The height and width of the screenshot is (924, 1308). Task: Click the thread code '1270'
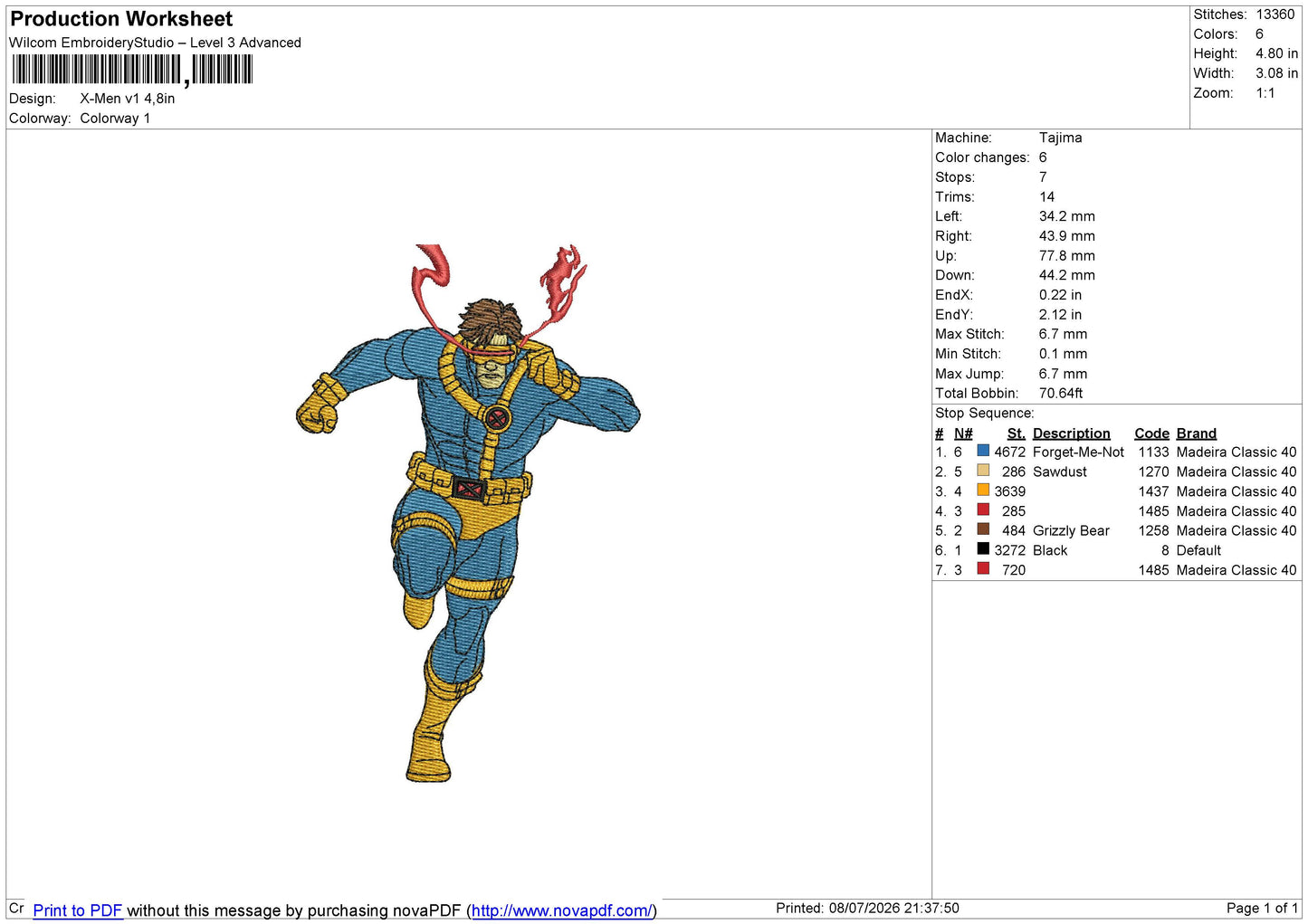pos(1153,472)
